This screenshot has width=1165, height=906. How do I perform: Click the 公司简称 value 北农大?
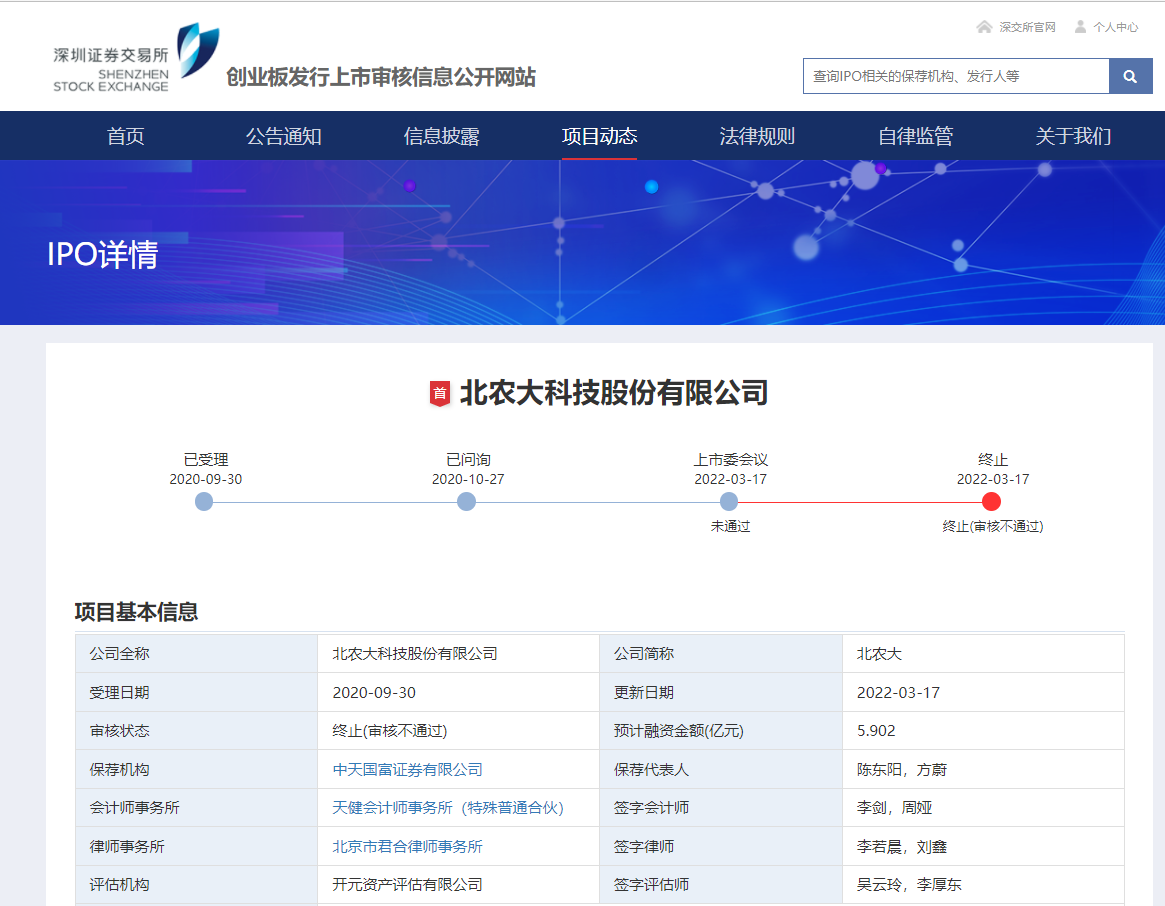click(880, 654)
